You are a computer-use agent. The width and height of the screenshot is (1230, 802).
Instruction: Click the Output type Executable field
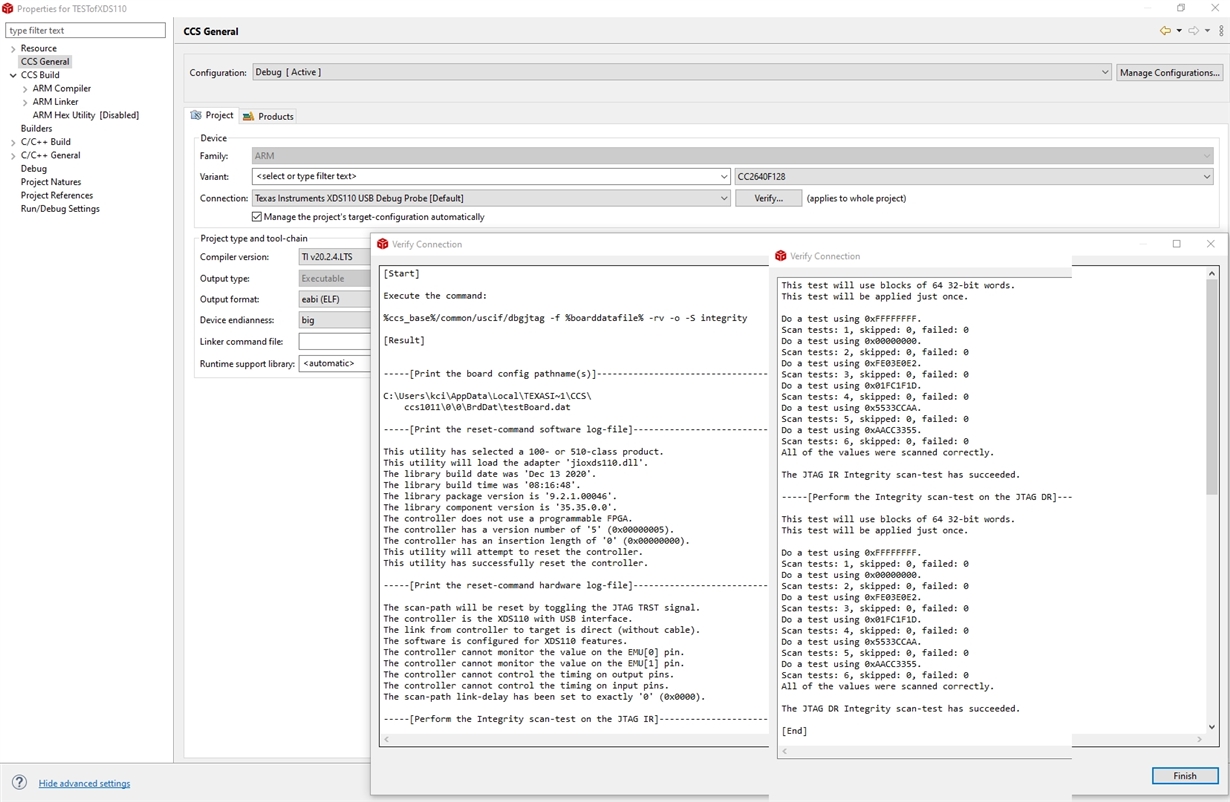335,278
